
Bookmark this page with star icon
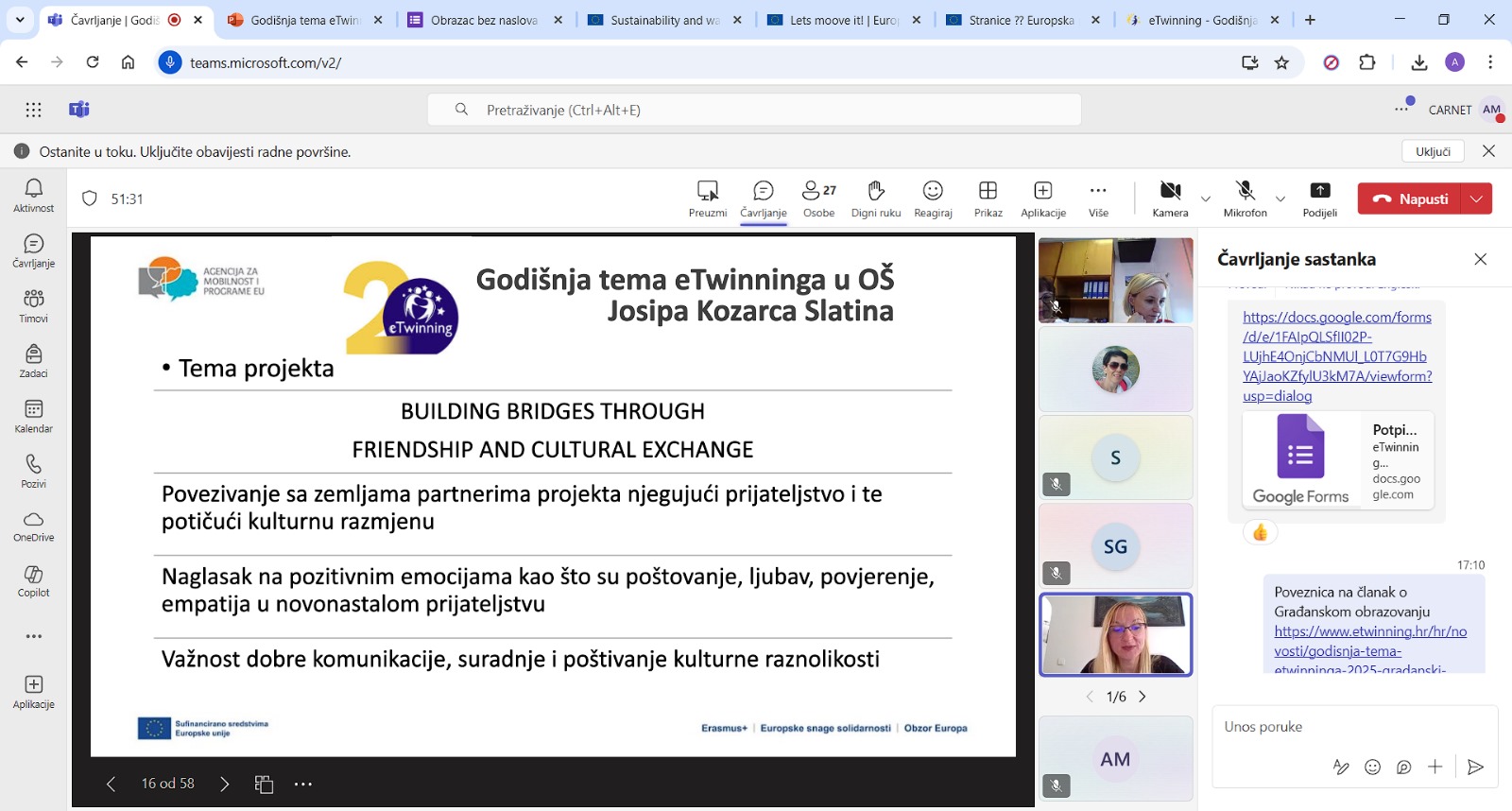[1281, 62]
